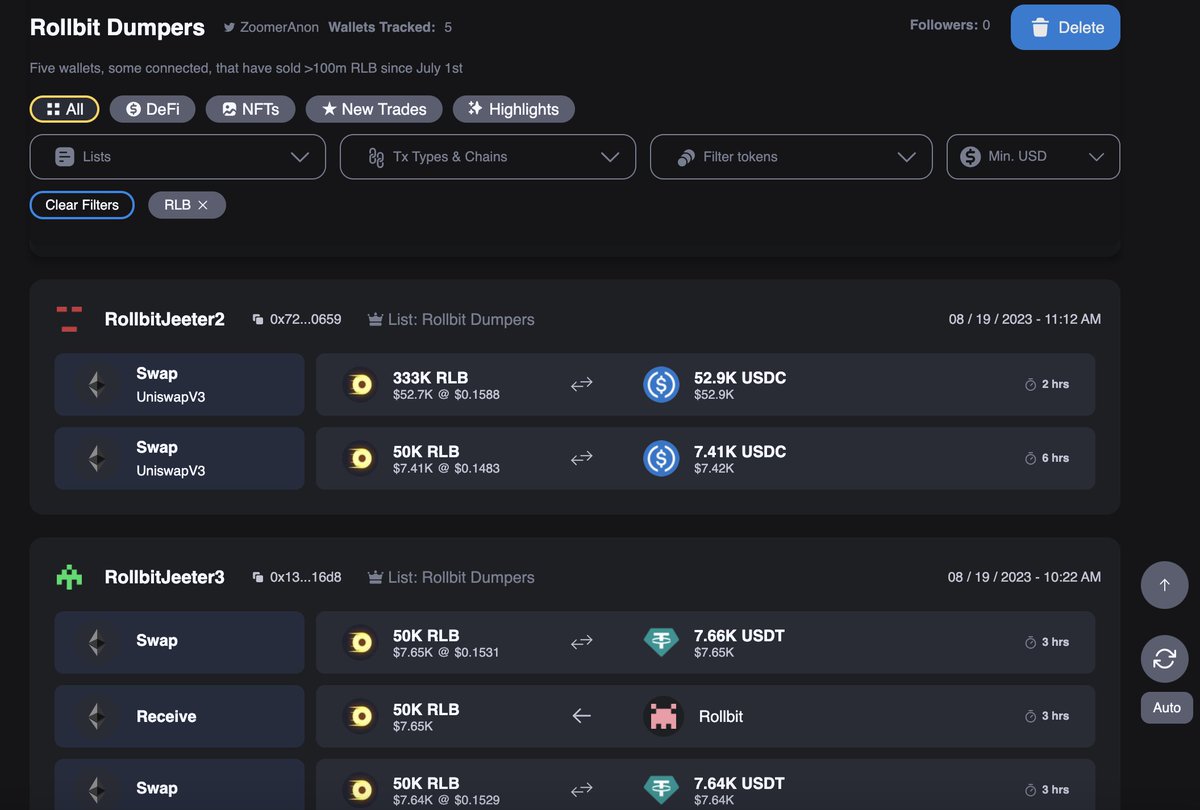Click Ethereum icon on the Receive row

97,716
